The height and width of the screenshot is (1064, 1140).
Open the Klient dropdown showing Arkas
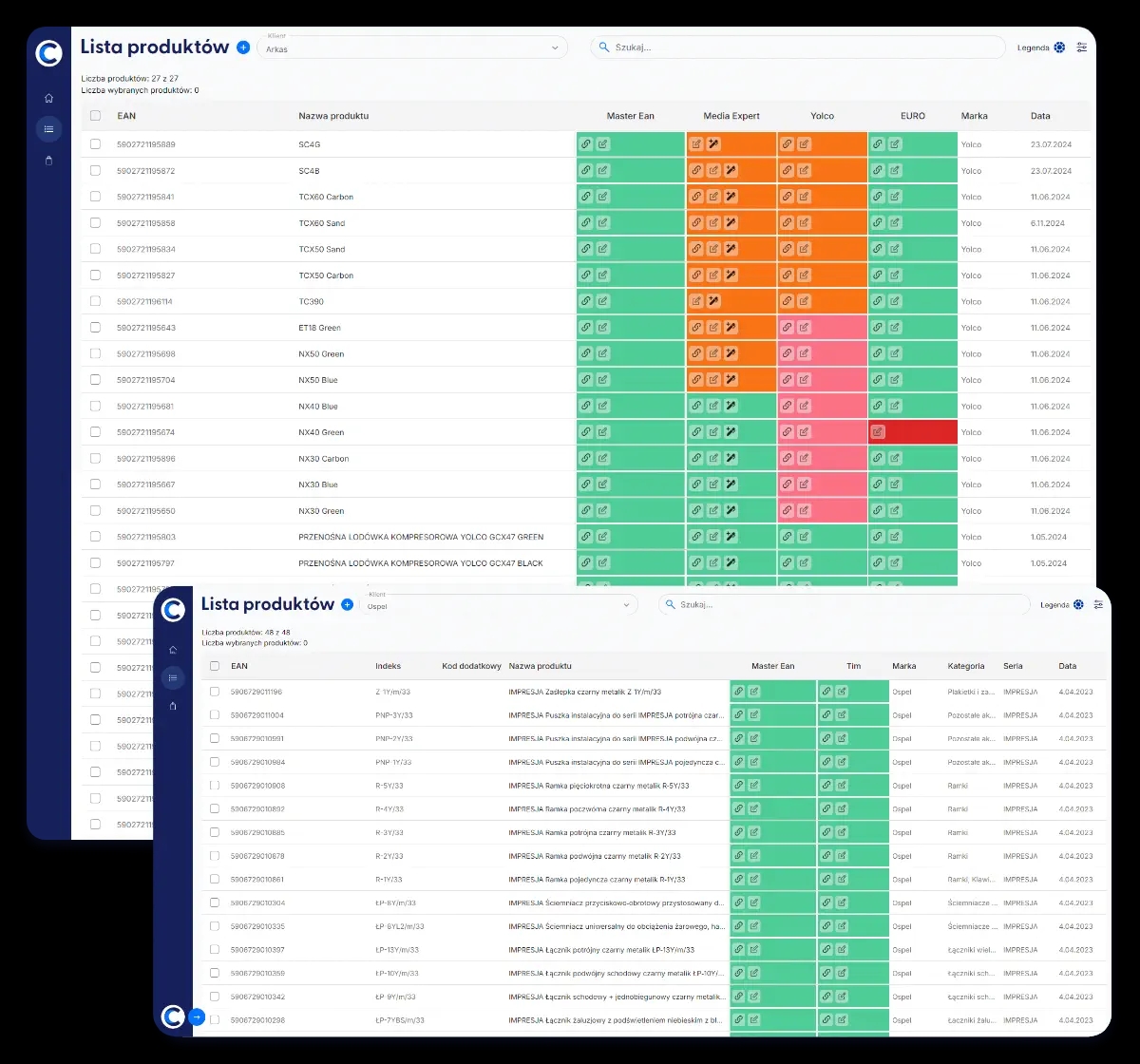coord(412,47)
